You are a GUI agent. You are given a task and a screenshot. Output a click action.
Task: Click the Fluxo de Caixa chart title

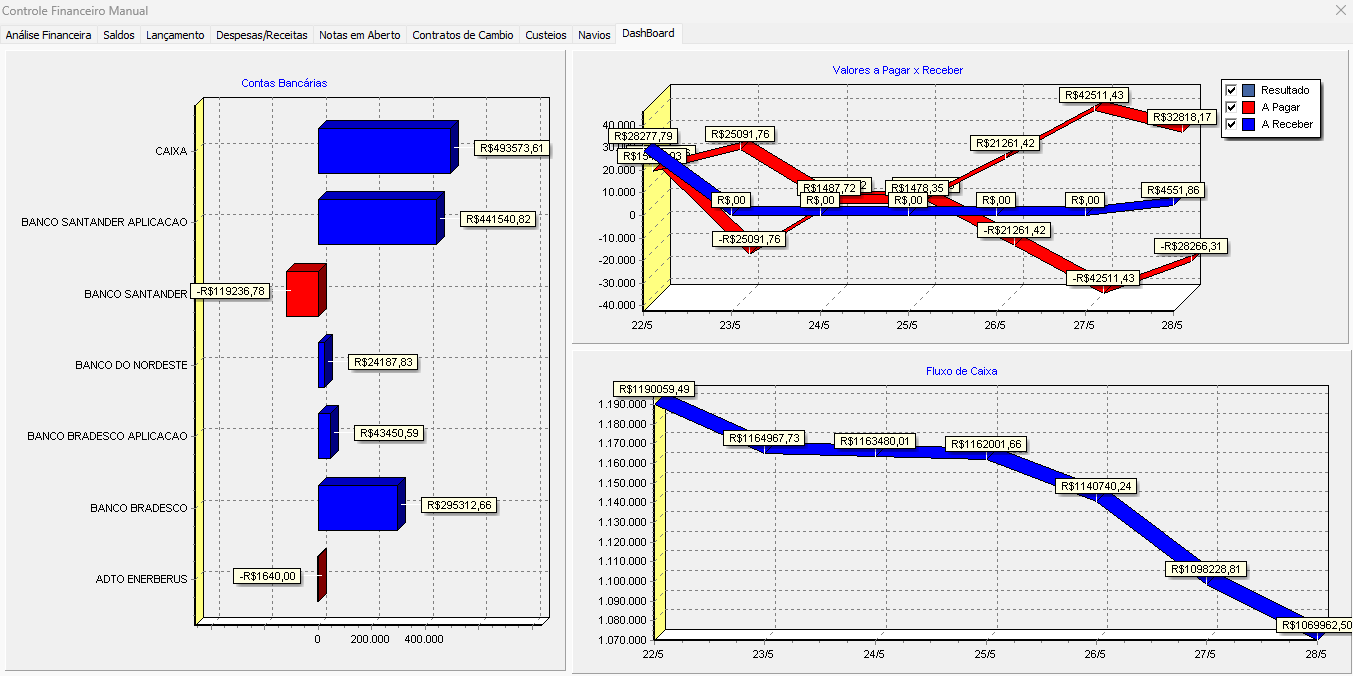click(962, 371)
